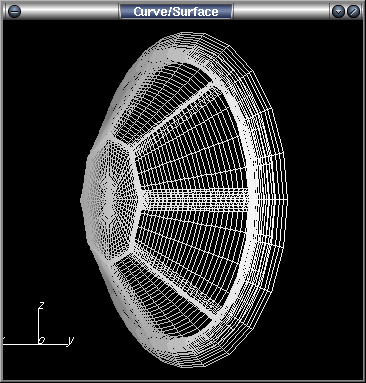Select the Curve/Surface title label
Viewport: 366px width, 383px height.
pos(176,12)
